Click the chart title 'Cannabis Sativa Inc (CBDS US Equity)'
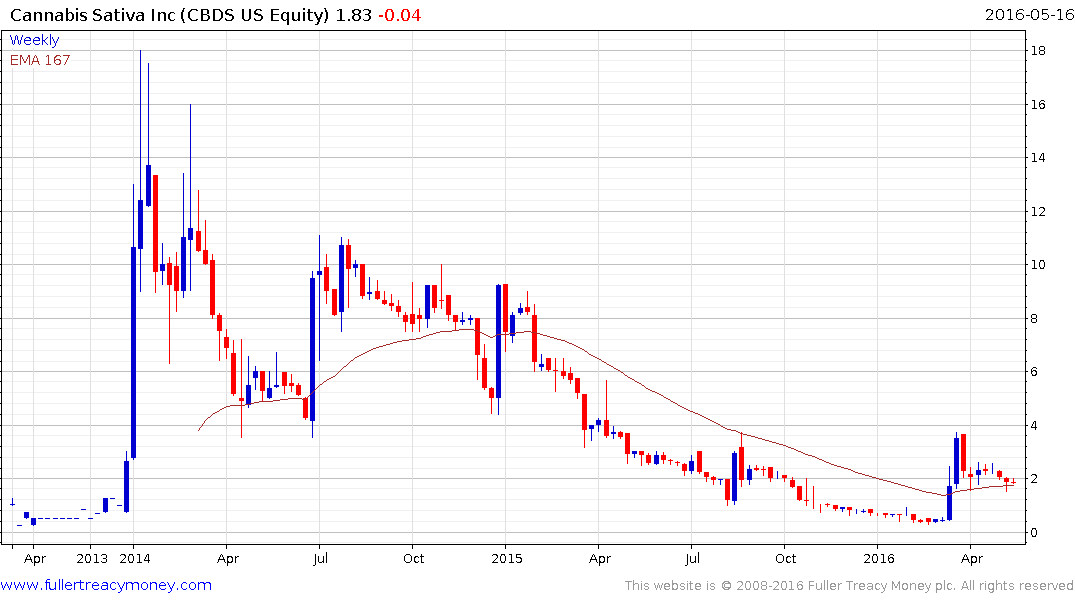 coord(169,14)
